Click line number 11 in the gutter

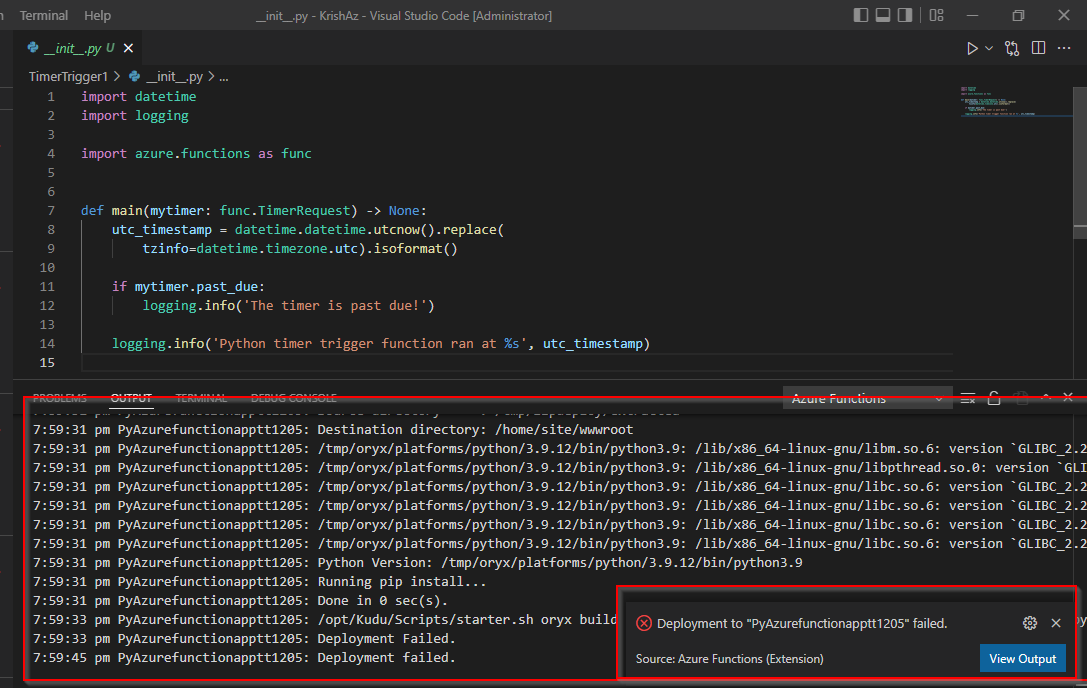click(x=47, y=286)
